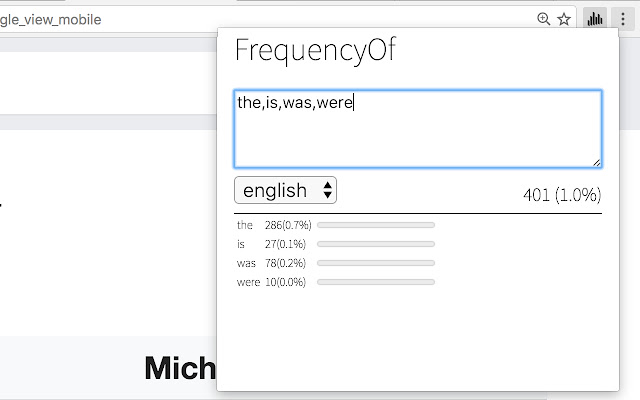
Task: Click the bold 'Mich' heading on the page
Action: 180,368
